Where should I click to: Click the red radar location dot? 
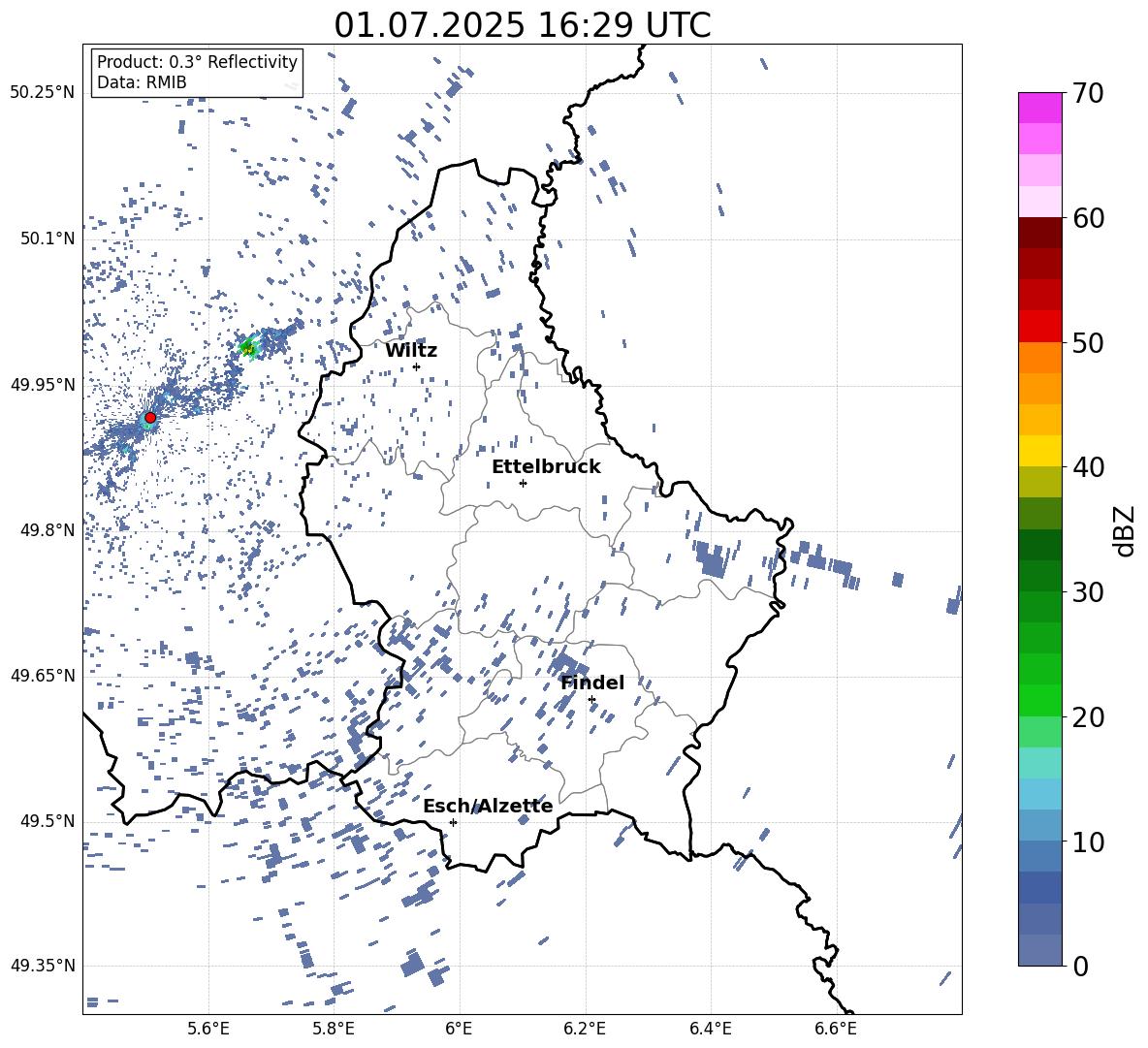(150, 418)
